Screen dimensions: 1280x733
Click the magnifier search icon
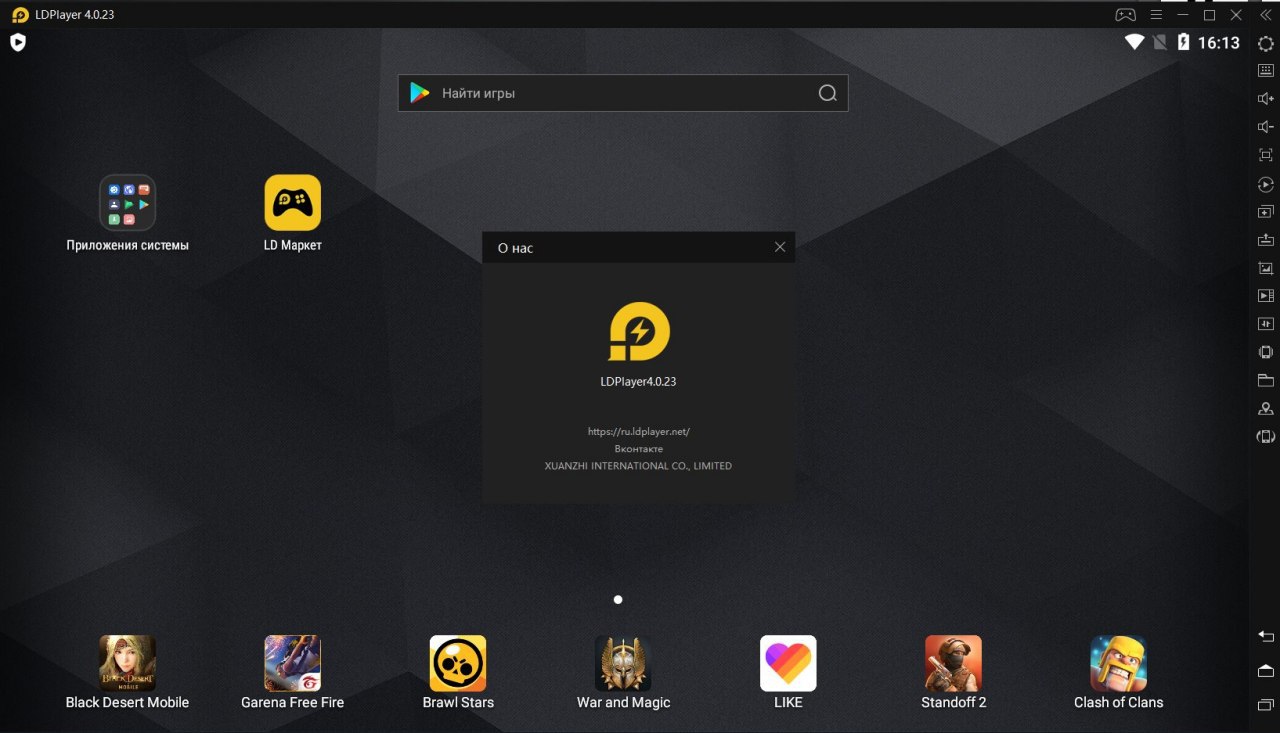coord(827,93)
